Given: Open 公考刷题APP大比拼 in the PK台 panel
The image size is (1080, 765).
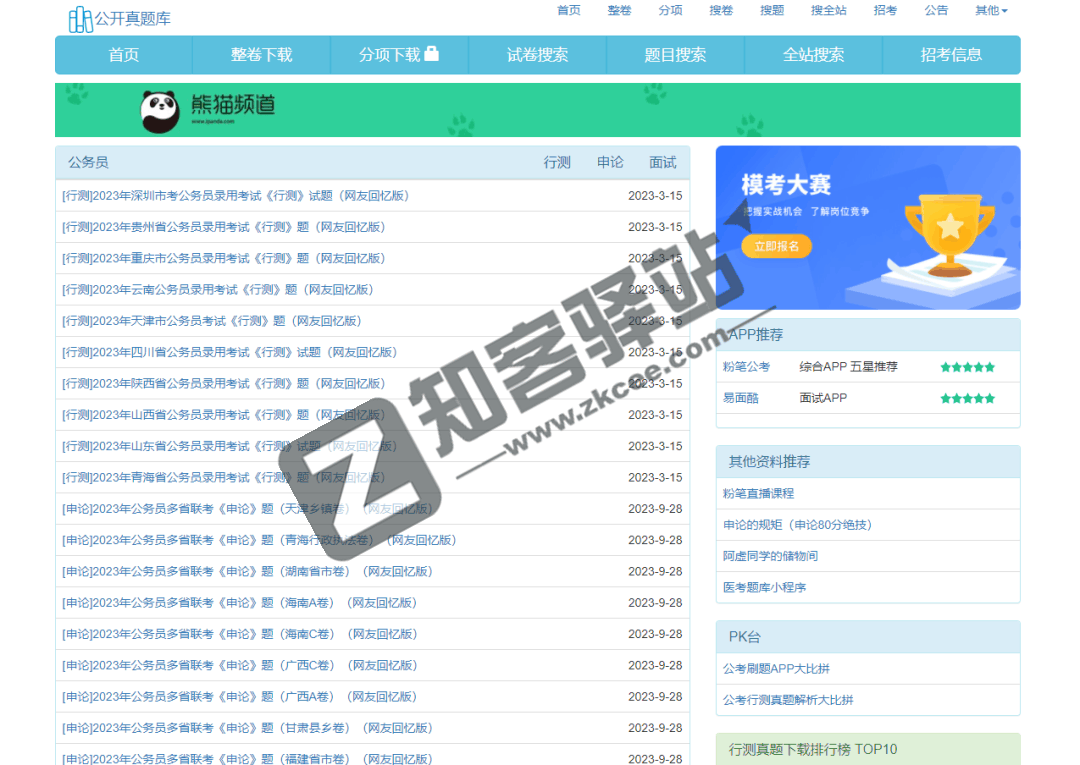Looking at the screenshot, I should (x=776, y=668).
